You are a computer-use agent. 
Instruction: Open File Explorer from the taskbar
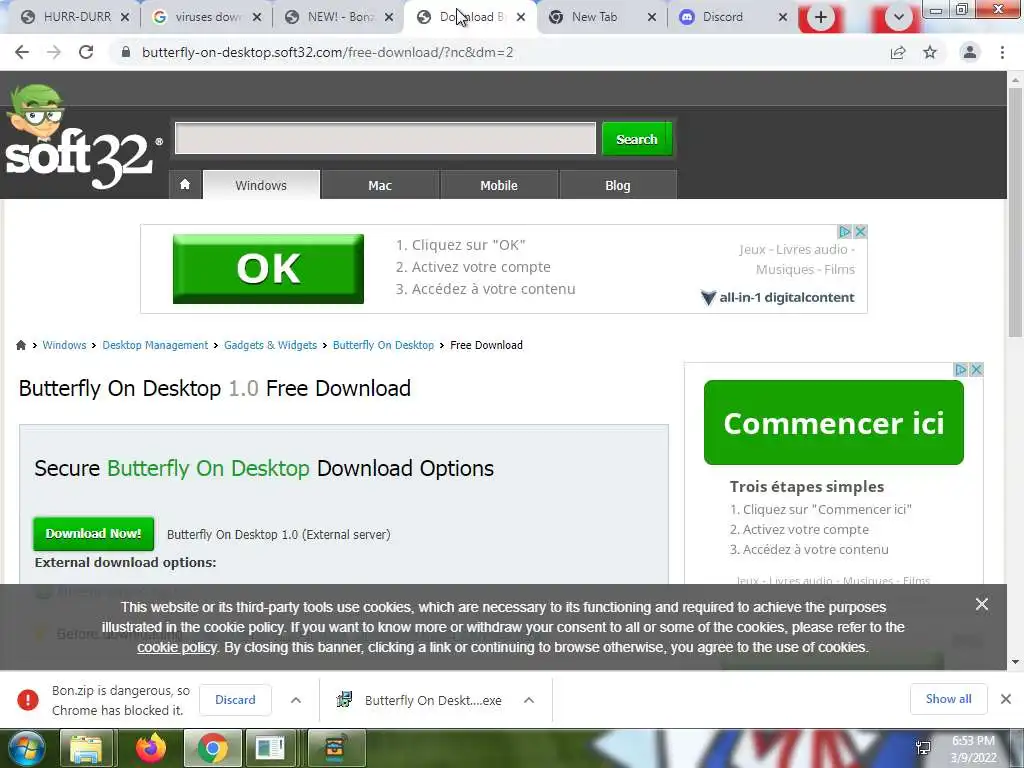86,748
